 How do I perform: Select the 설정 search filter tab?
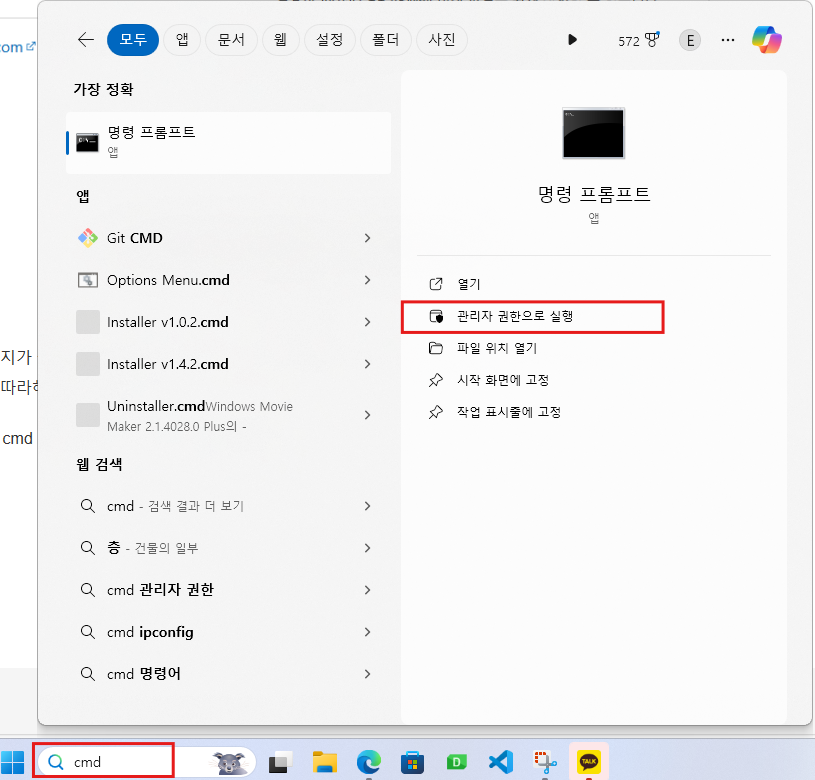point(330,39)
